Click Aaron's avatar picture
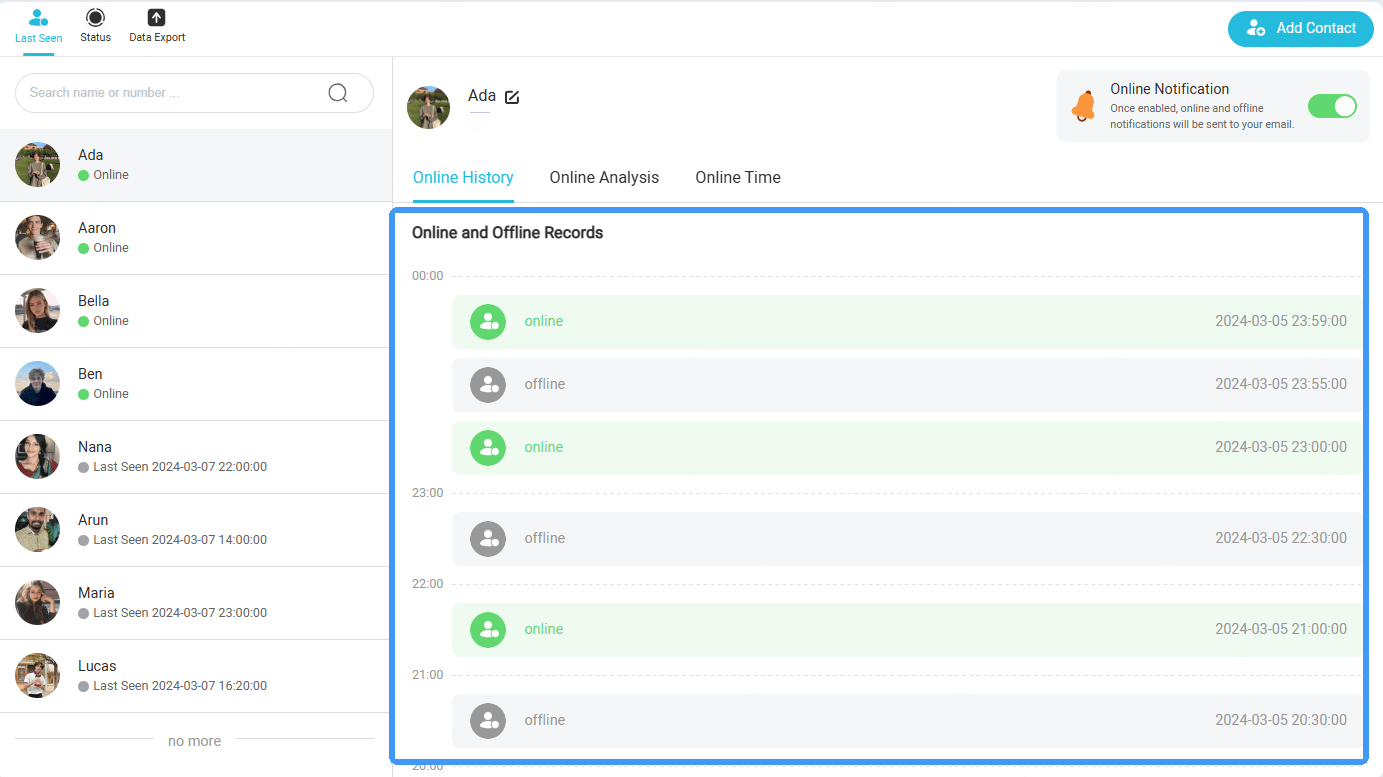1383x777 pixels. tap(38, 238)
